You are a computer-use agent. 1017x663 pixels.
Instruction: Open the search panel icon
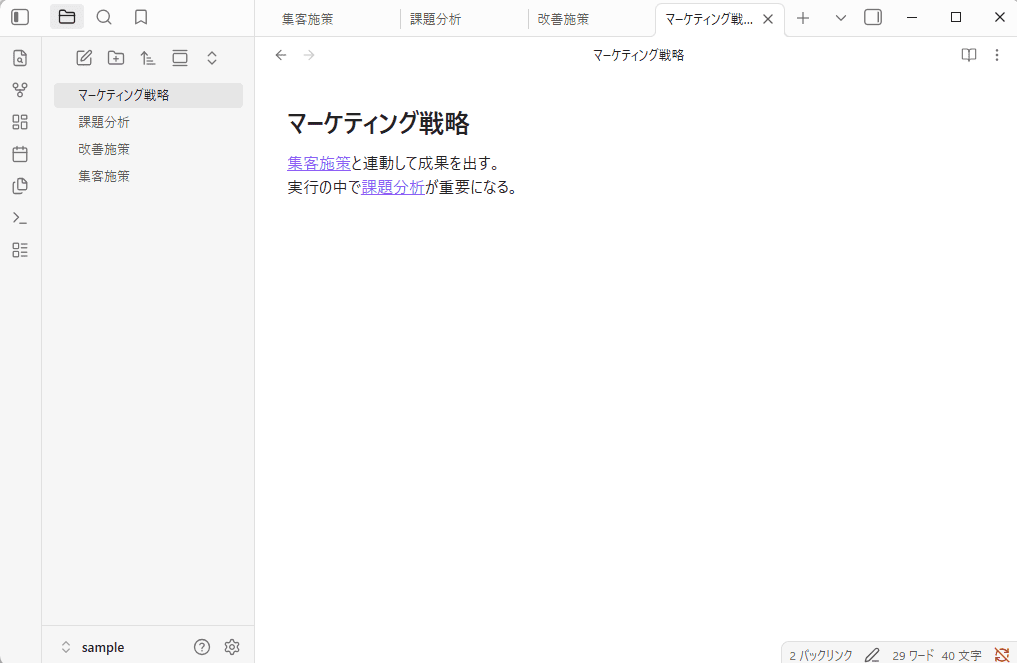[104, 17]
